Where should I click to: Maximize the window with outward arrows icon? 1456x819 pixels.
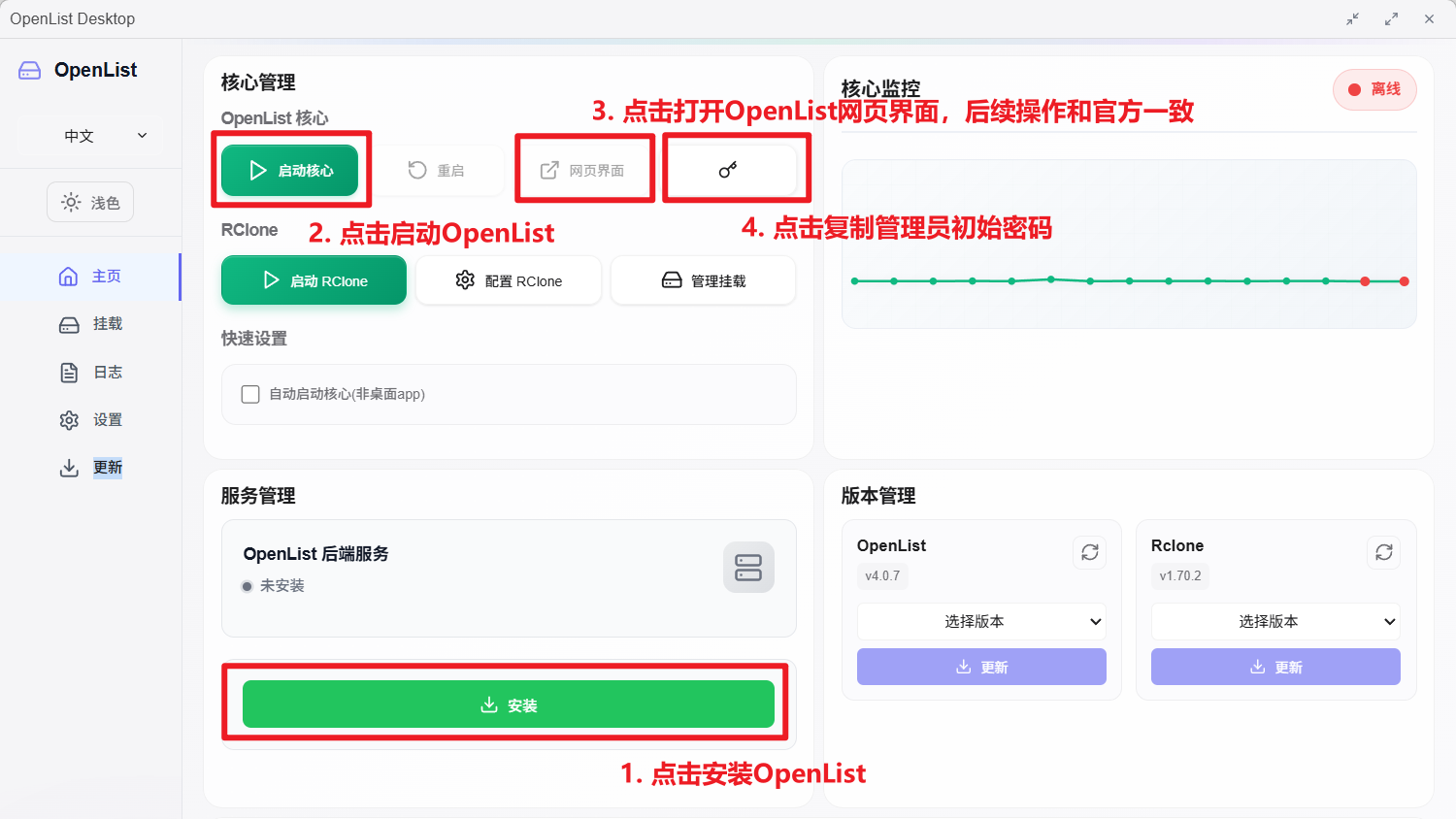1391,19
